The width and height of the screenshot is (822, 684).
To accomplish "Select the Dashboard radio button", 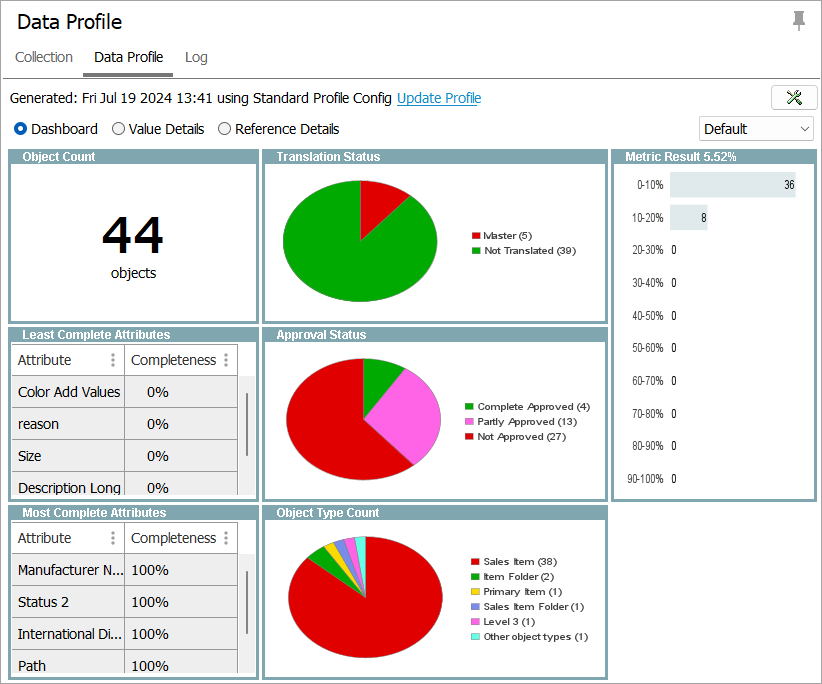I will click(x=21, y=129).
